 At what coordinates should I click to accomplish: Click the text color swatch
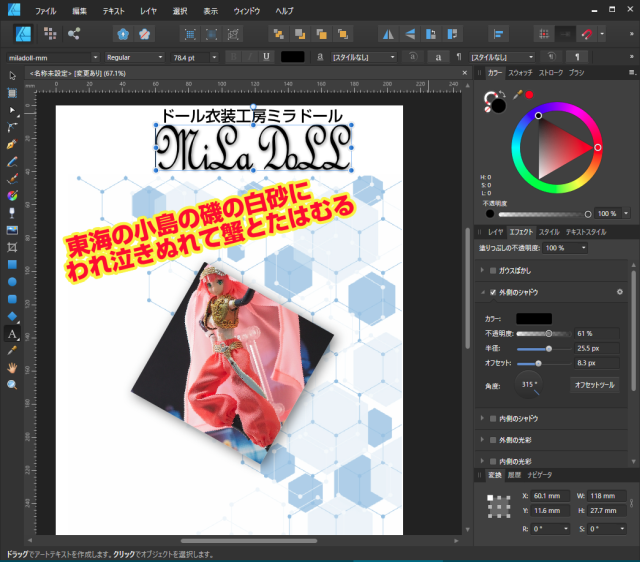click(292, 57)
